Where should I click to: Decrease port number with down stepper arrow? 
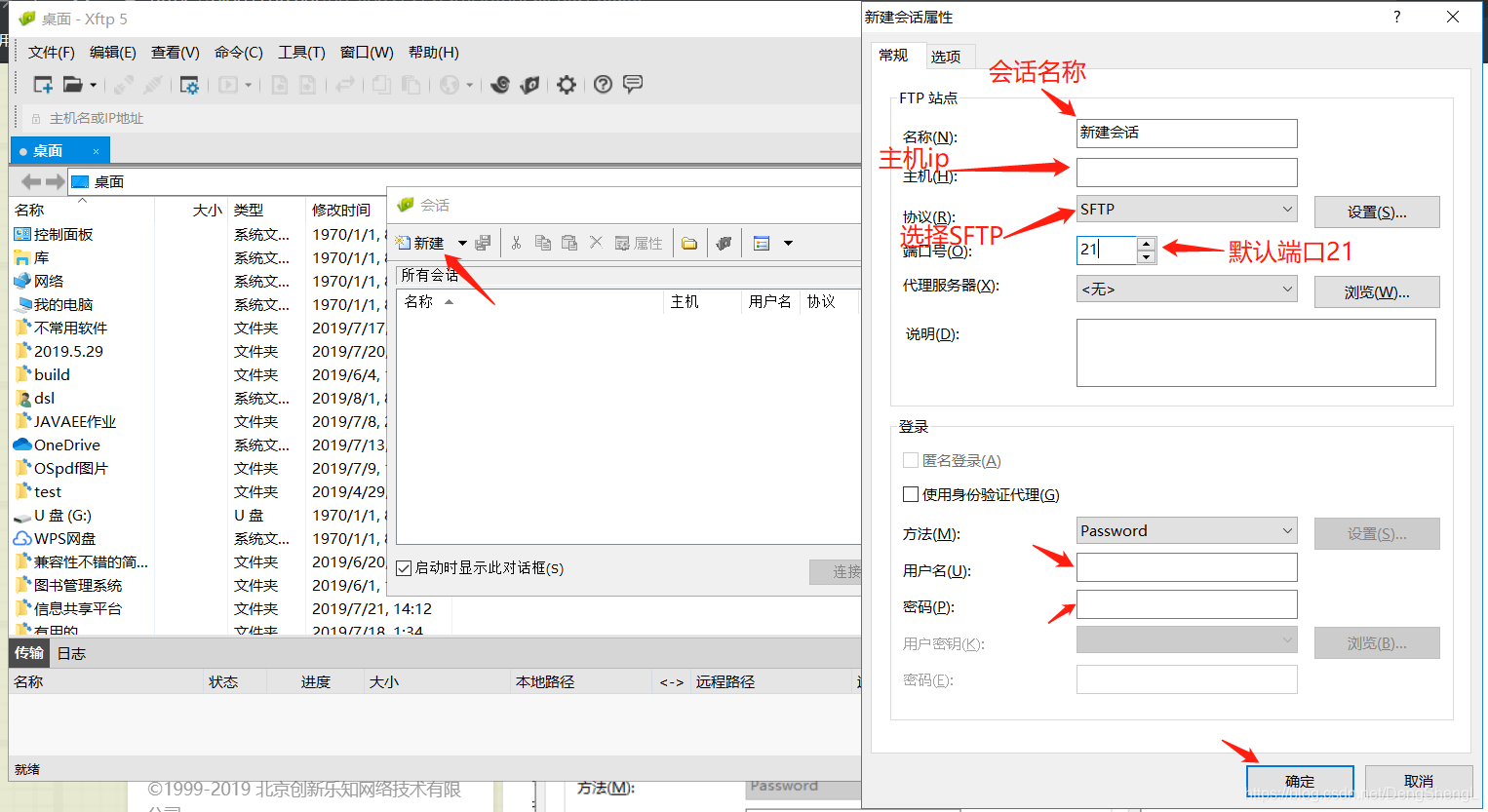coord(1147,257)
